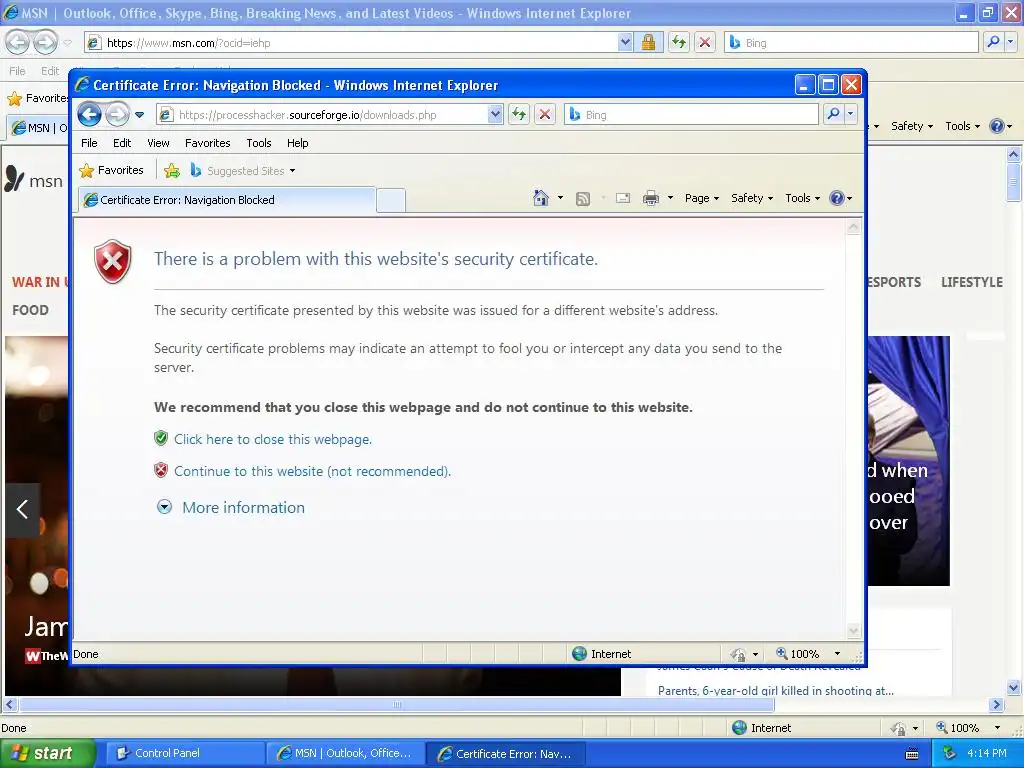Add to Favorites bar icon
The image size is (1024, 768).
[x=172, y=171]
